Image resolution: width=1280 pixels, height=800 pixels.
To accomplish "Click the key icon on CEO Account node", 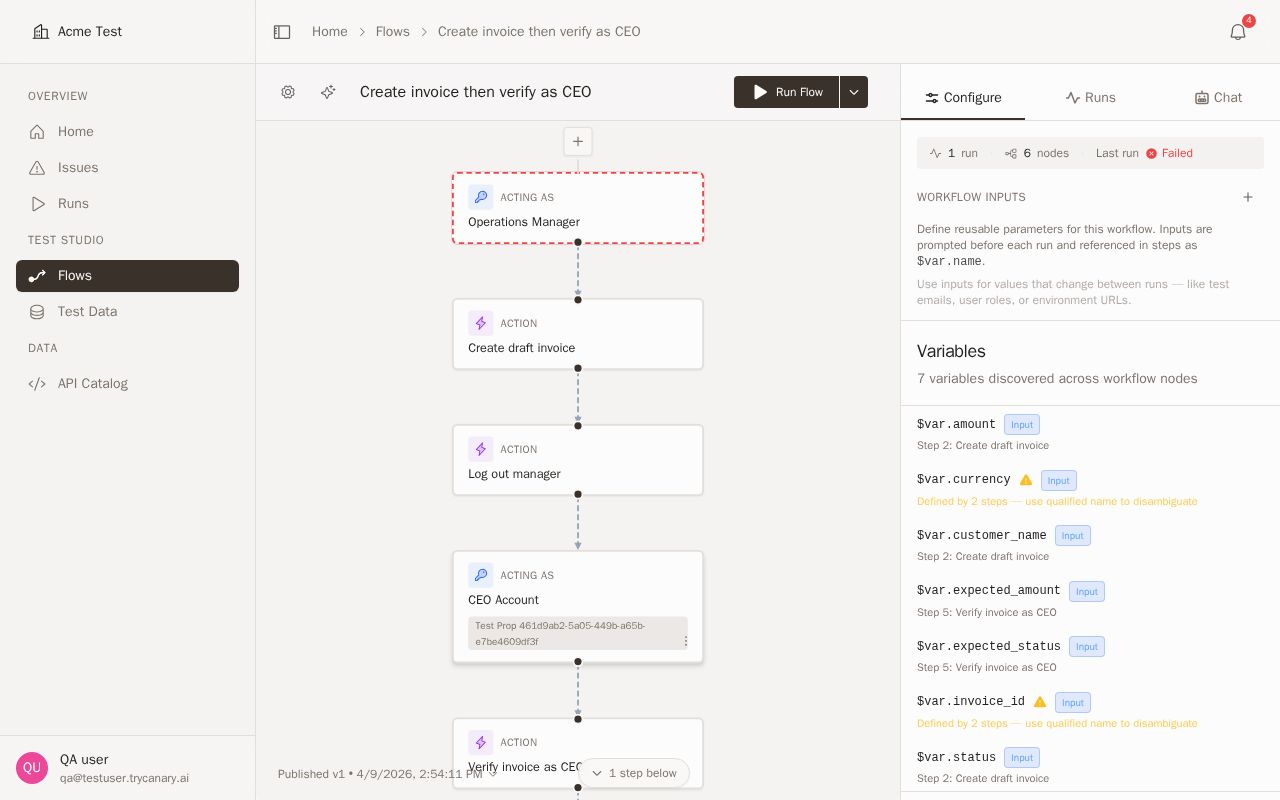I will tap(481, 575).
